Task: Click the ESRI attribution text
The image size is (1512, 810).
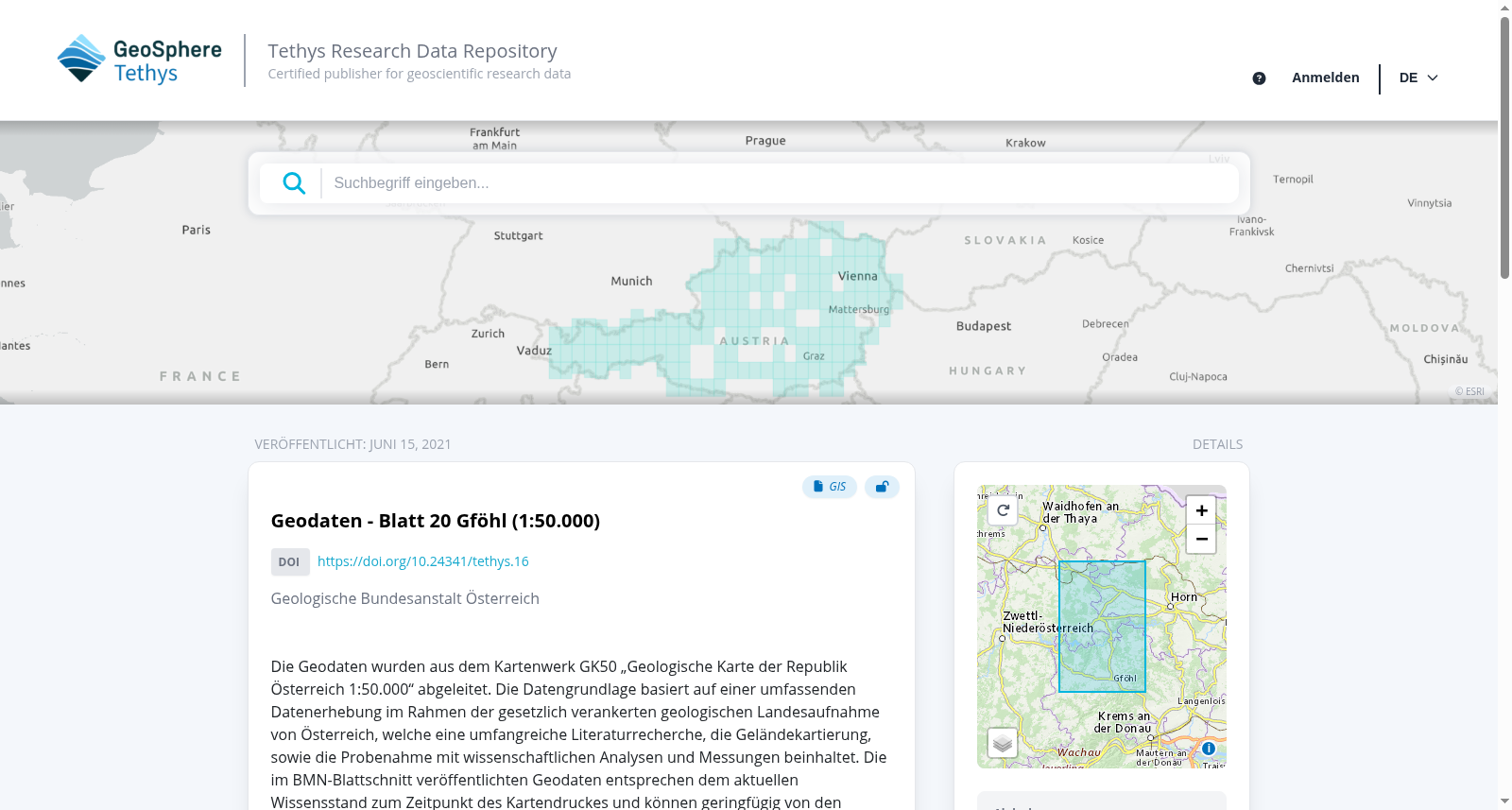Action: click(x=1469, y=391)
